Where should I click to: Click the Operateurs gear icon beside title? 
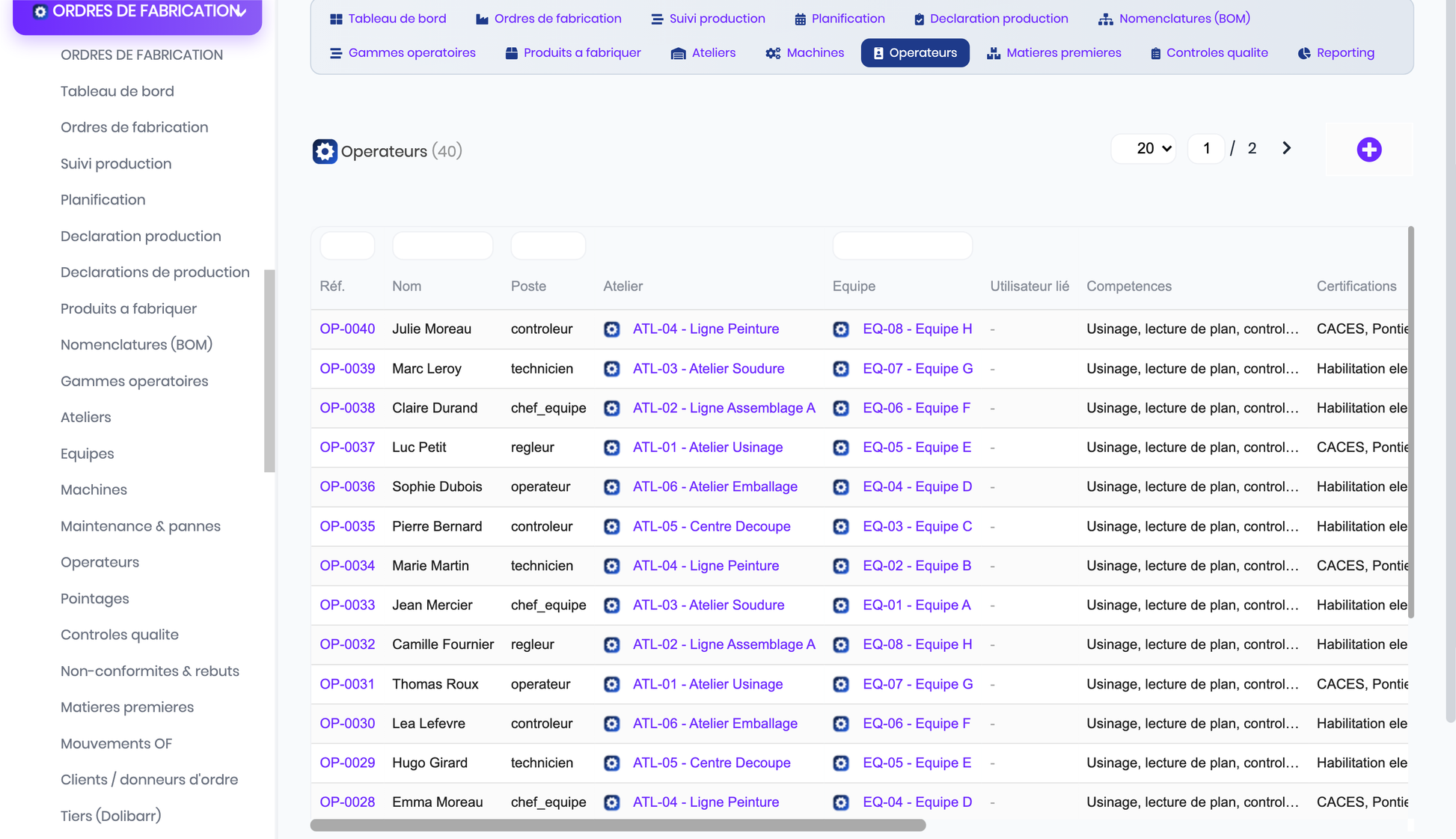[x=325, y=151]
